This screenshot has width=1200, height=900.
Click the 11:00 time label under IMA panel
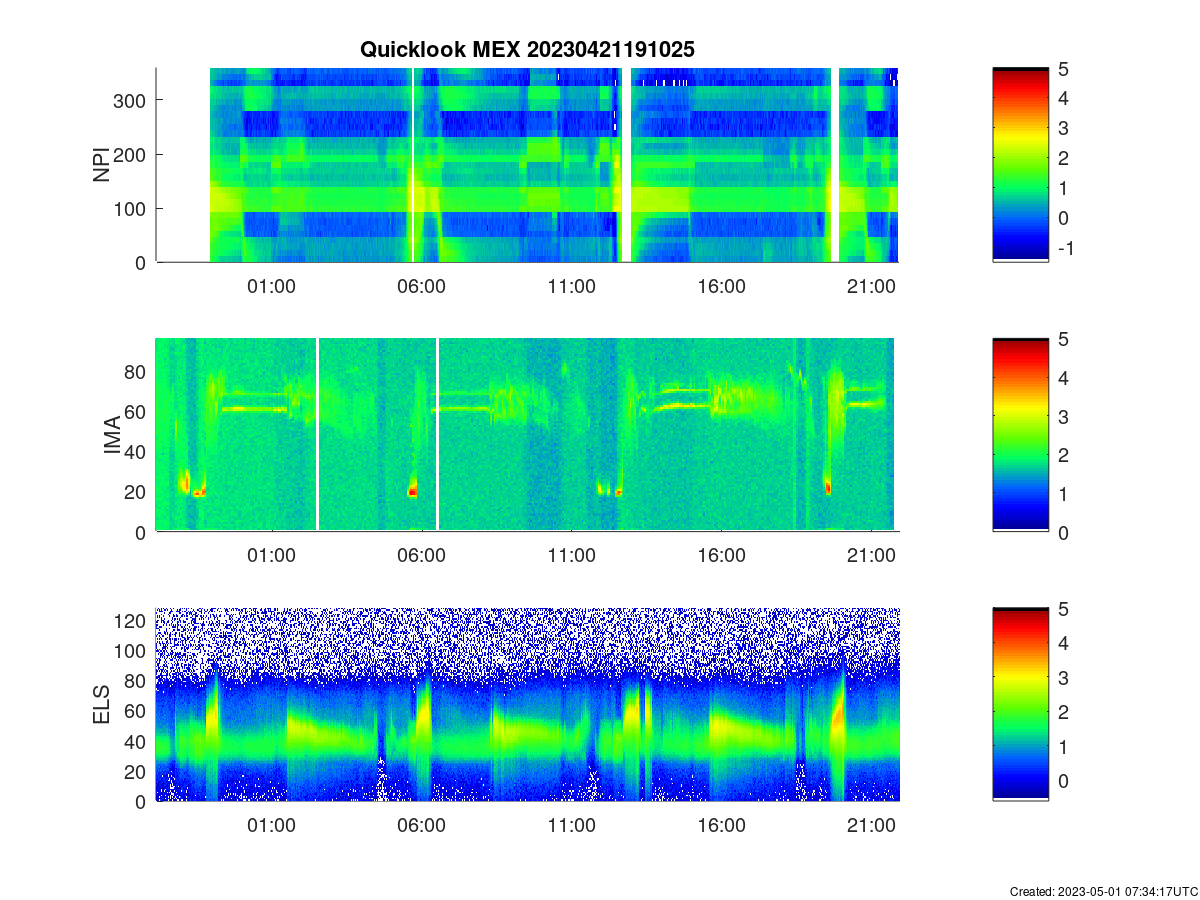tap(571, 556)
